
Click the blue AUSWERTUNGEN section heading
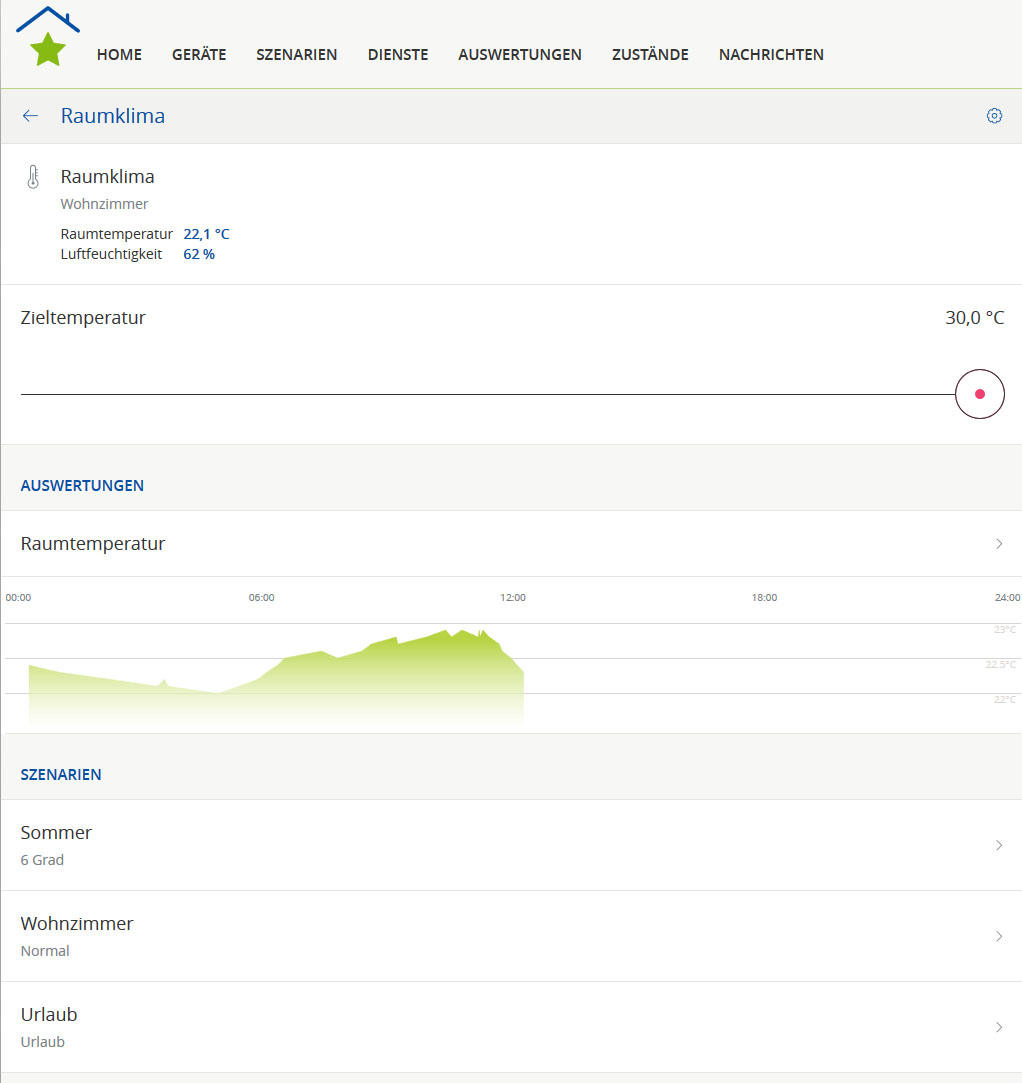coord(82,486)
